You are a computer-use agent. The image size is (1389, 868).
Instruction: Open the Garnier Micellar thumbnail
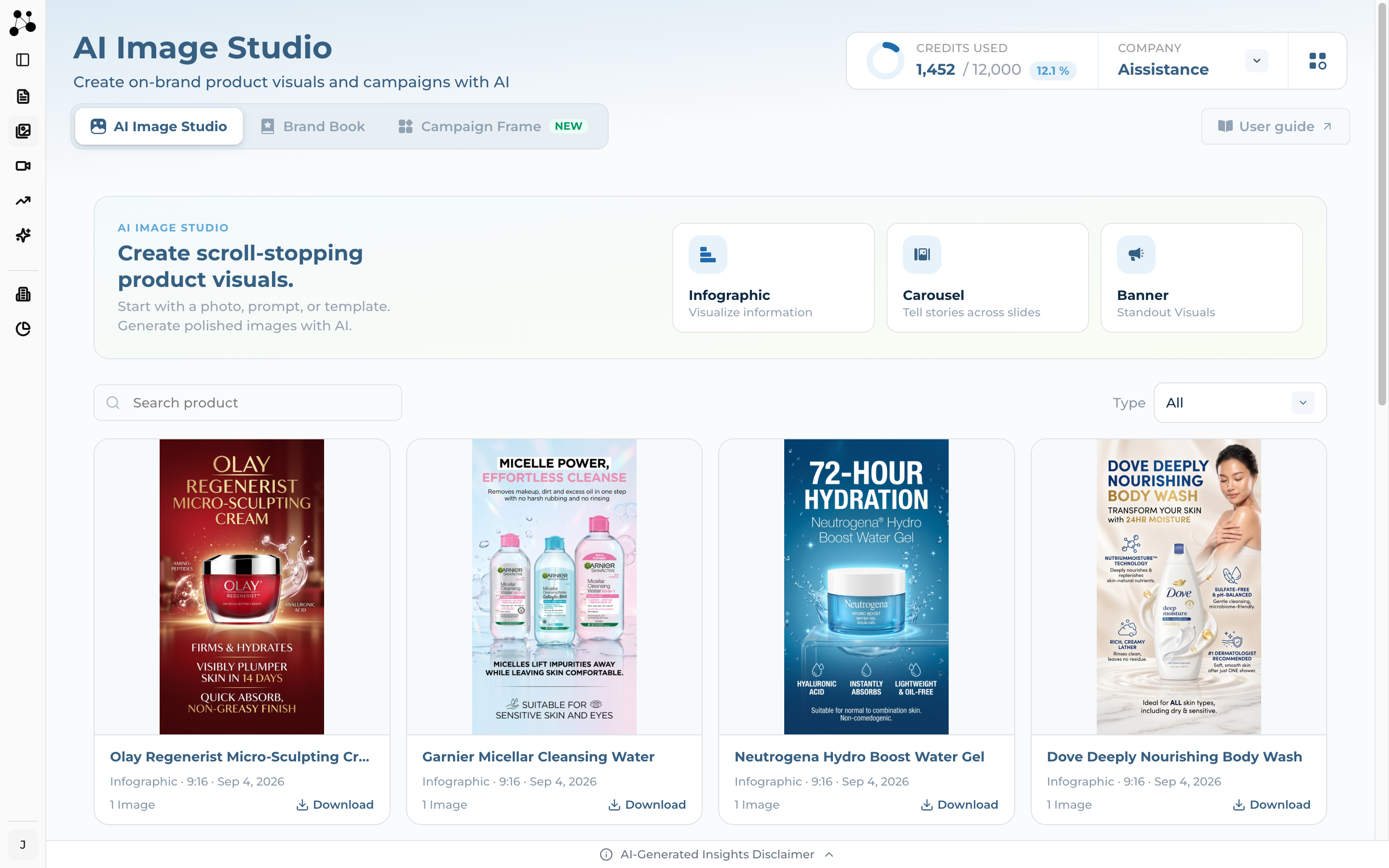(x=554, y=587)
